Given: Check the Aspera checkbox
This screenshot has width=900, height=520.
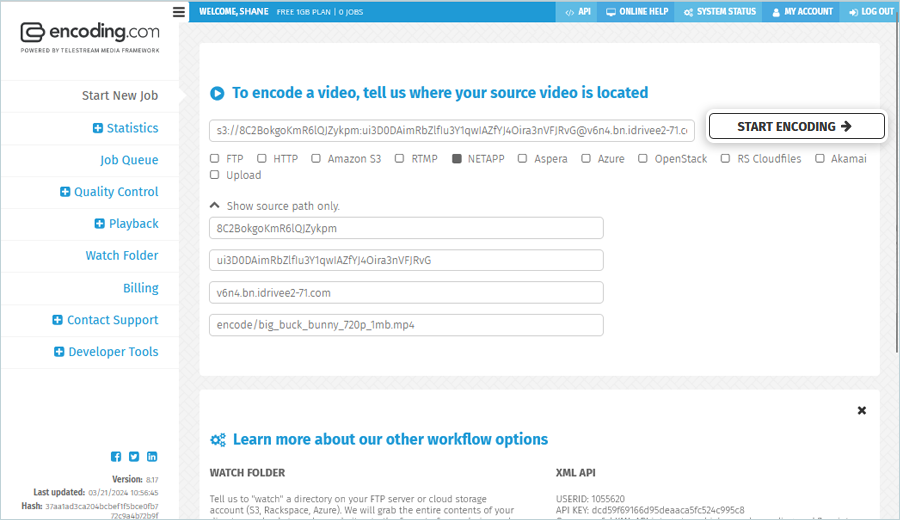Looking at the screenshot, I should [x=522, y=158].
